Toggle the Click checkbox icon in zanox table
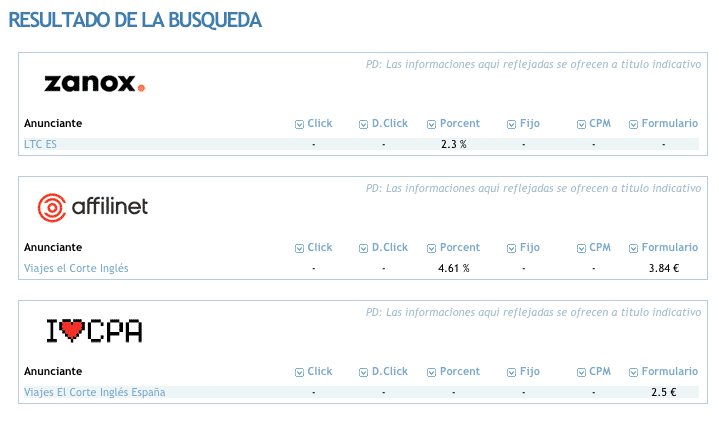 pos(299,124)
